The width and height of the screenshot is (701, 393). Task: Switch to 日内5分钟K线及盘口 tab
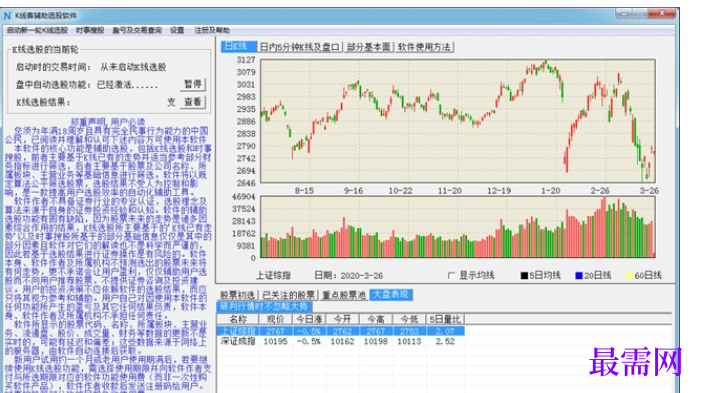pos(300,47)
